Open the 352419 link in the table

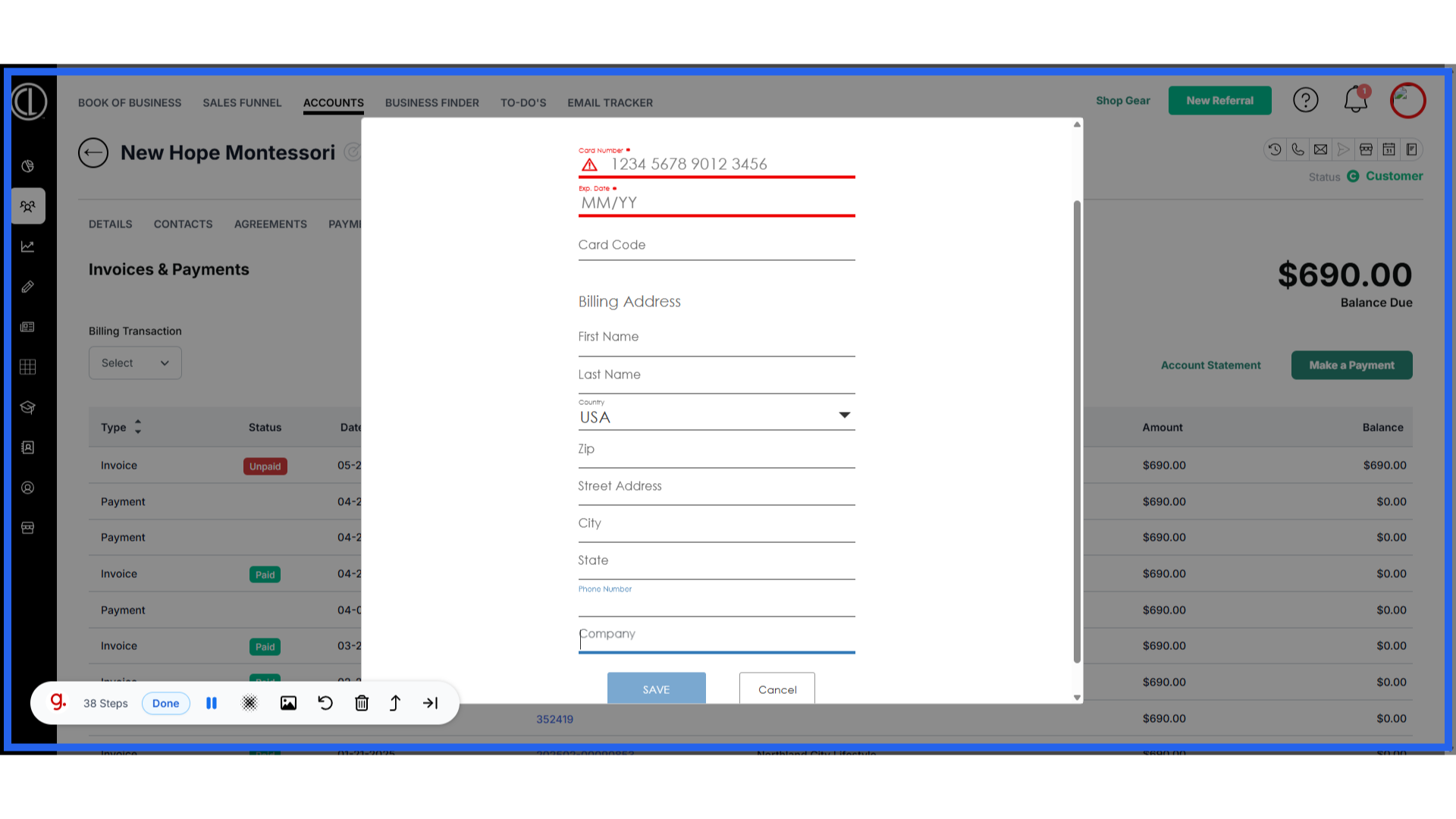[x=554, y=719]
